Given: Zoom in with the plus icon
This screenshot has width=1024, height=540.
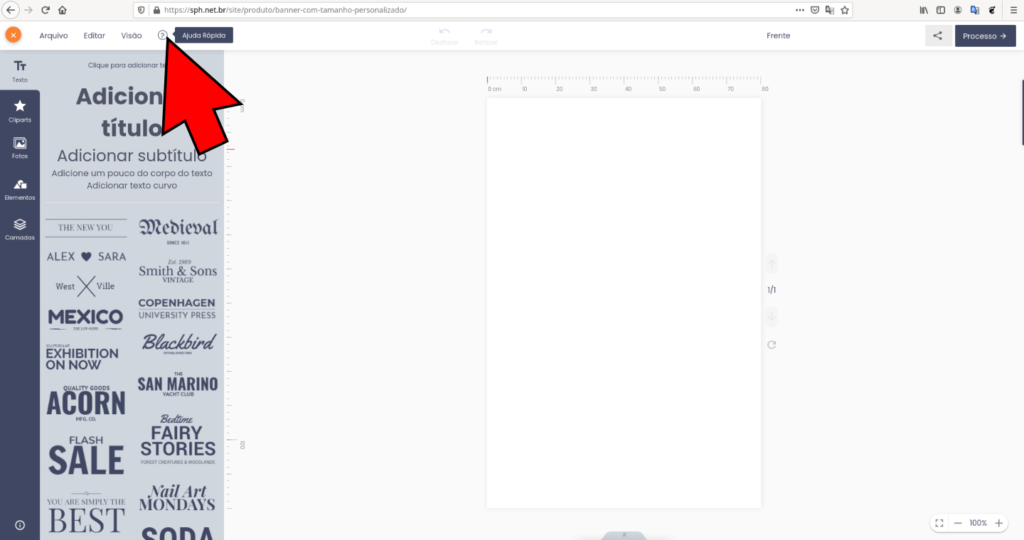Looking at the screenshot, I should coord(999,523).
